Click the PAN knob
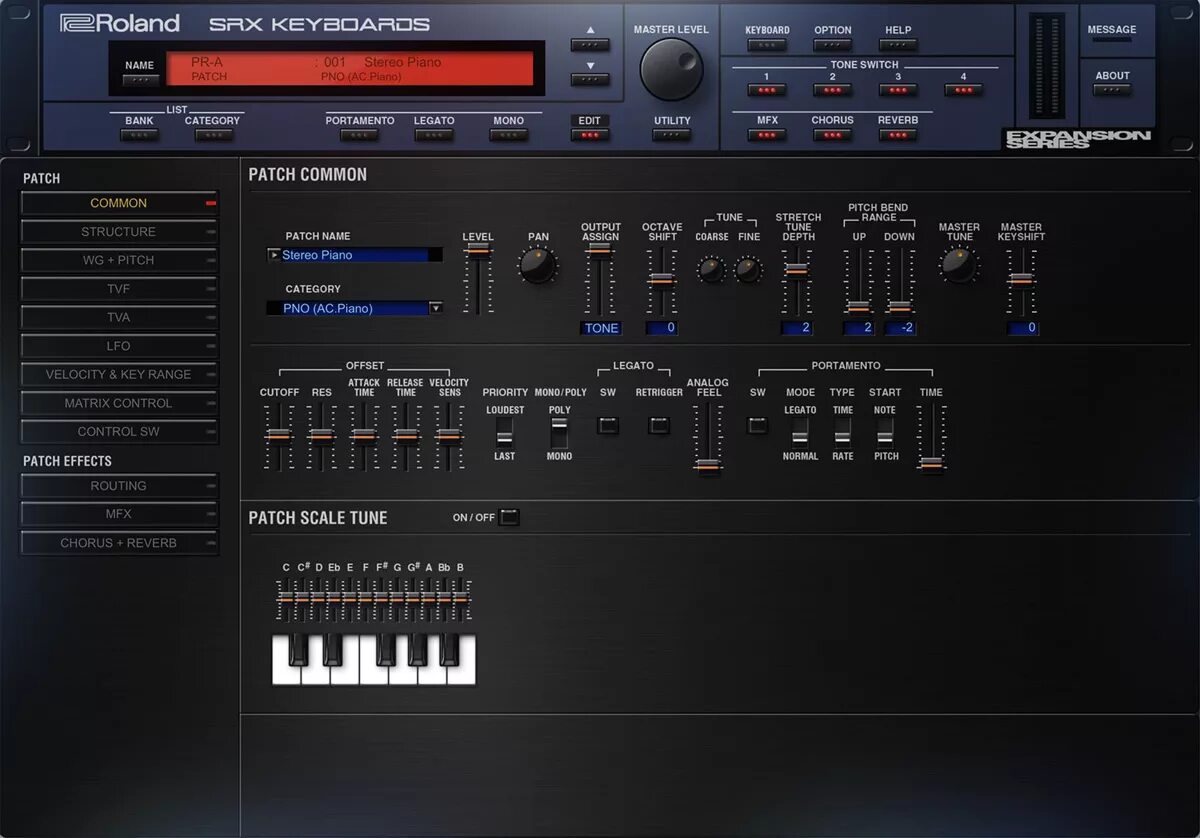 point(538,266)
